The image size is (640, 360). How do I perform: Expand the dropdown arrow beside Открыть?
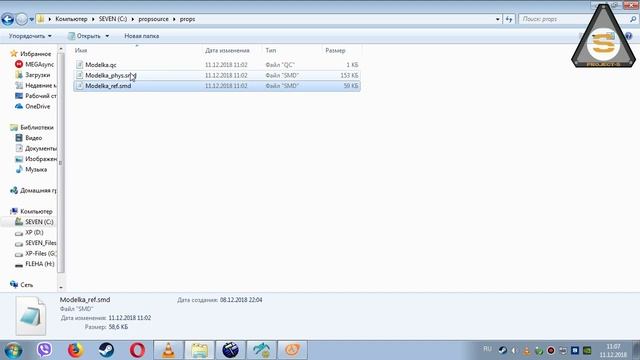(x=107, y=36)
